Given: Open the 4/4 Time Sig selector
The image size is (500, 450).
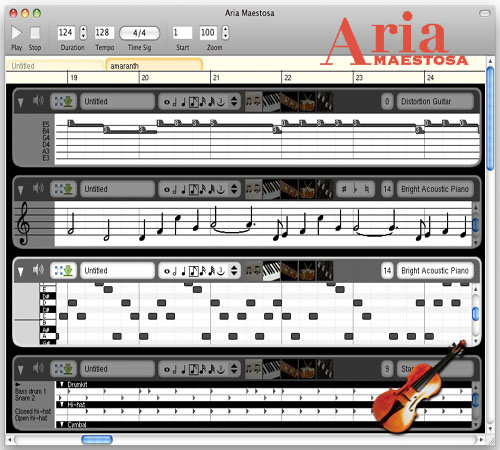Looking at the screenshot, I should 139,33.
